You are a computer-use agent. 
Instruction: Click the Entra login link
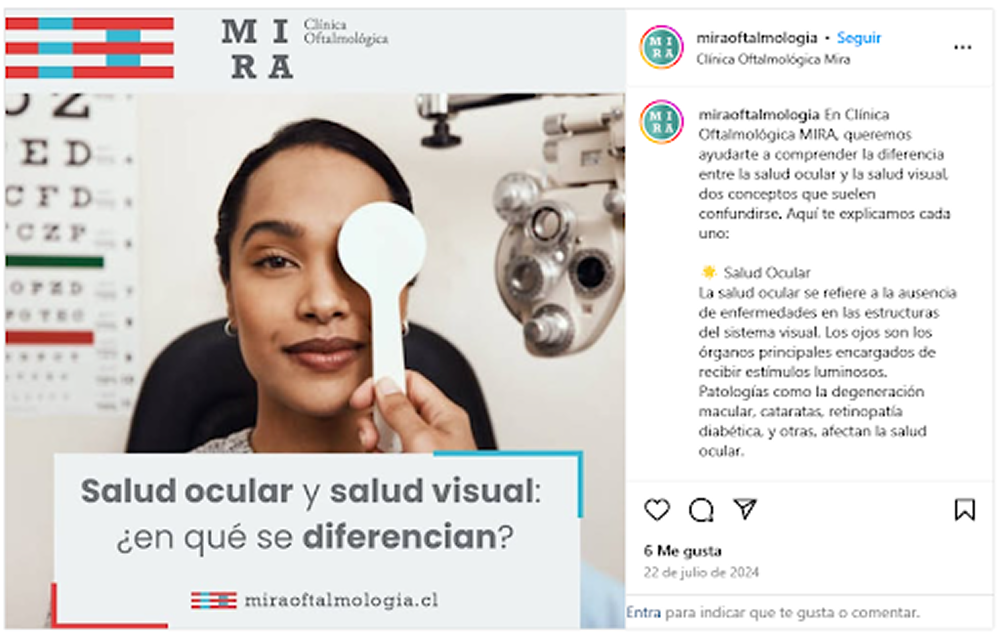tap(643, 613)
